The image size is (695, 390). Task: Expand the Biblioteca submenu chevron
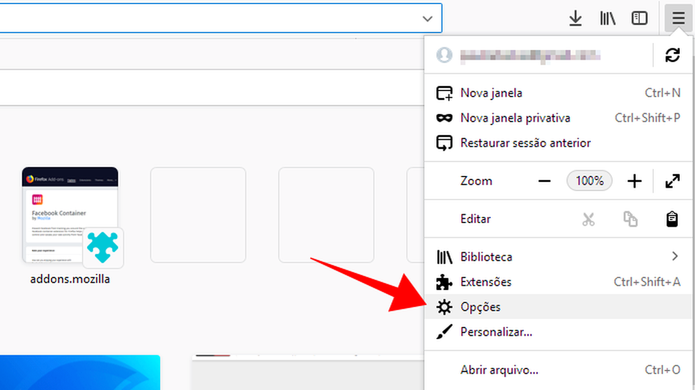[x=675, y=256]
